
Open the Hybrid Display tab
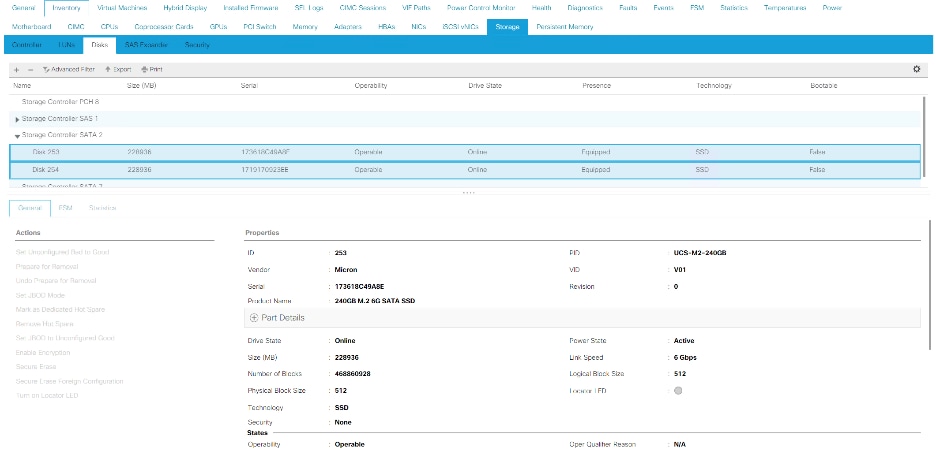pos(185,8)
